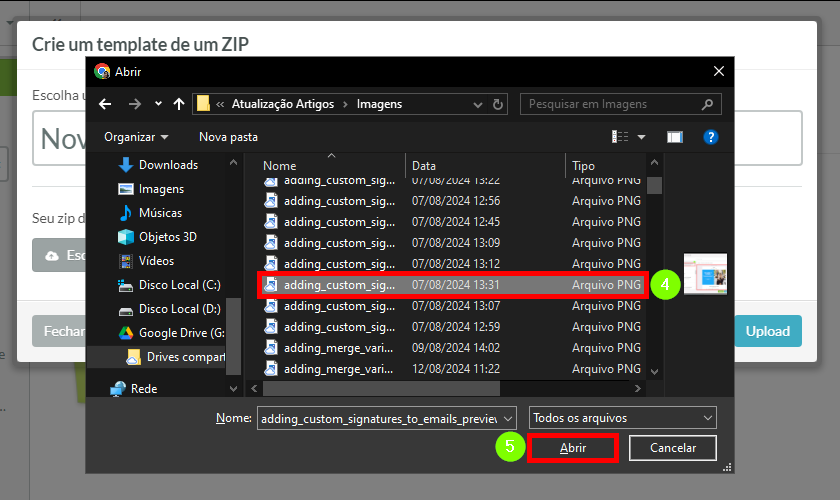Select adding_merge_vari file dated 12/08/2024 11:22
This screenshot has height=500, width=840.
tap(452, 369)
